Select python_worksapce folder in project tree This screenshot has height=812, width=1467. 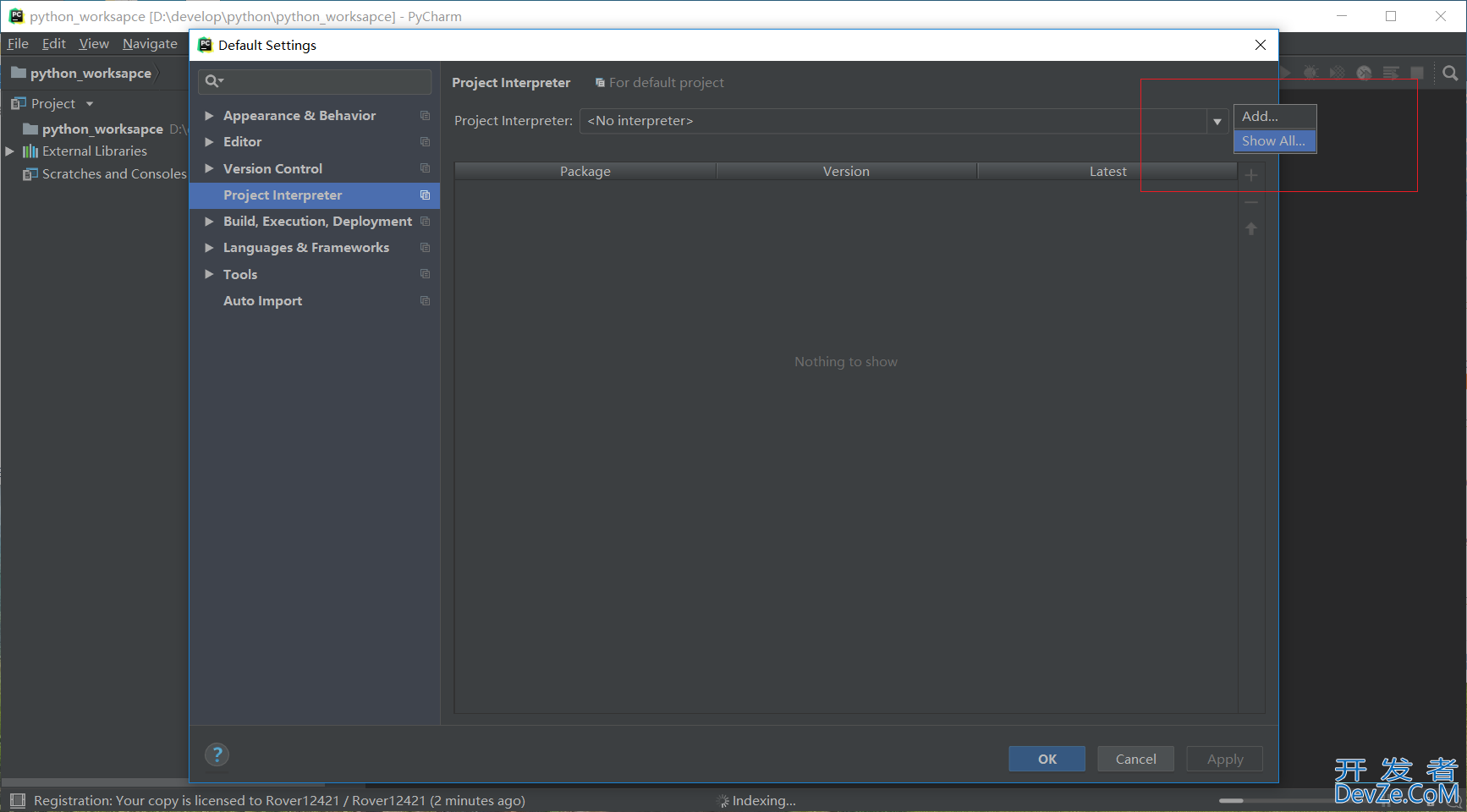(x=102, y=129)
